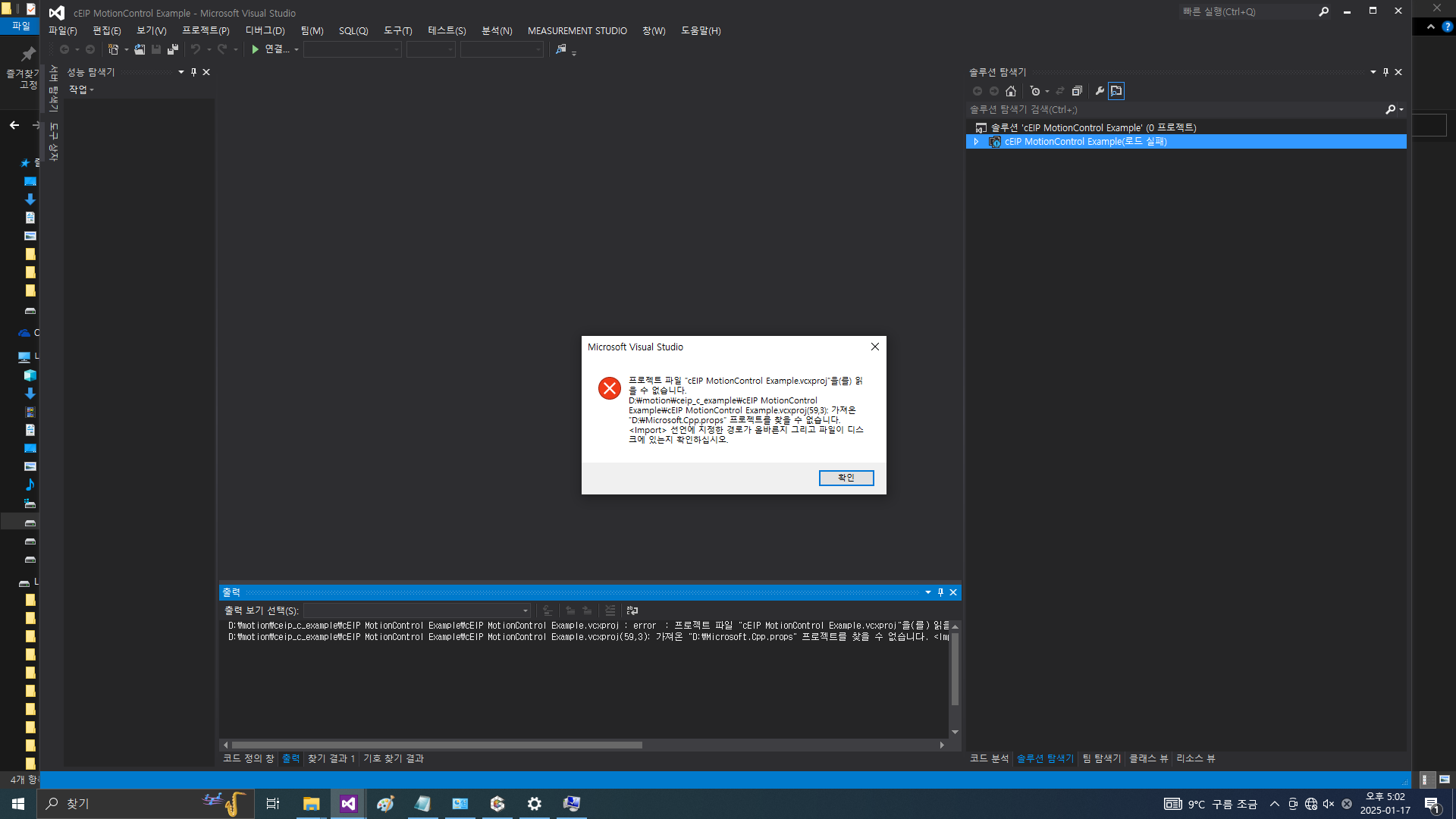Switch to the 클래스 뷰 tab
The image size is (1456, 819).
[1148, 758]
